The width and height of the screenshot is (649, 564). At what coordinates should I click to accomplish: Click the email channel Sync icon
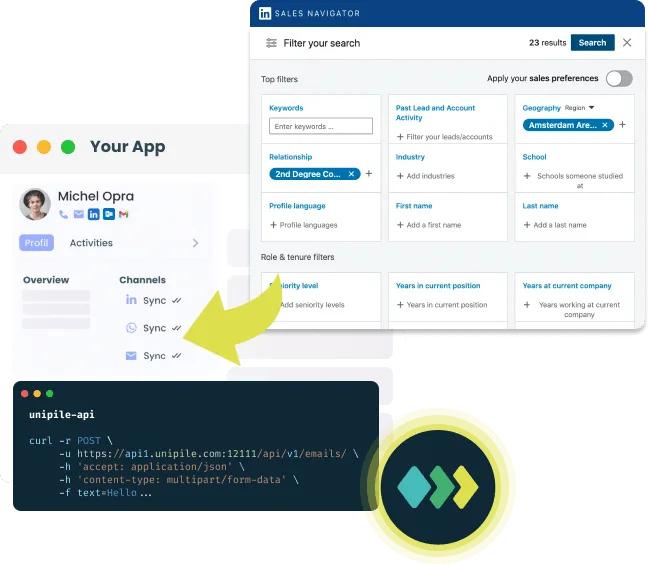131,355
